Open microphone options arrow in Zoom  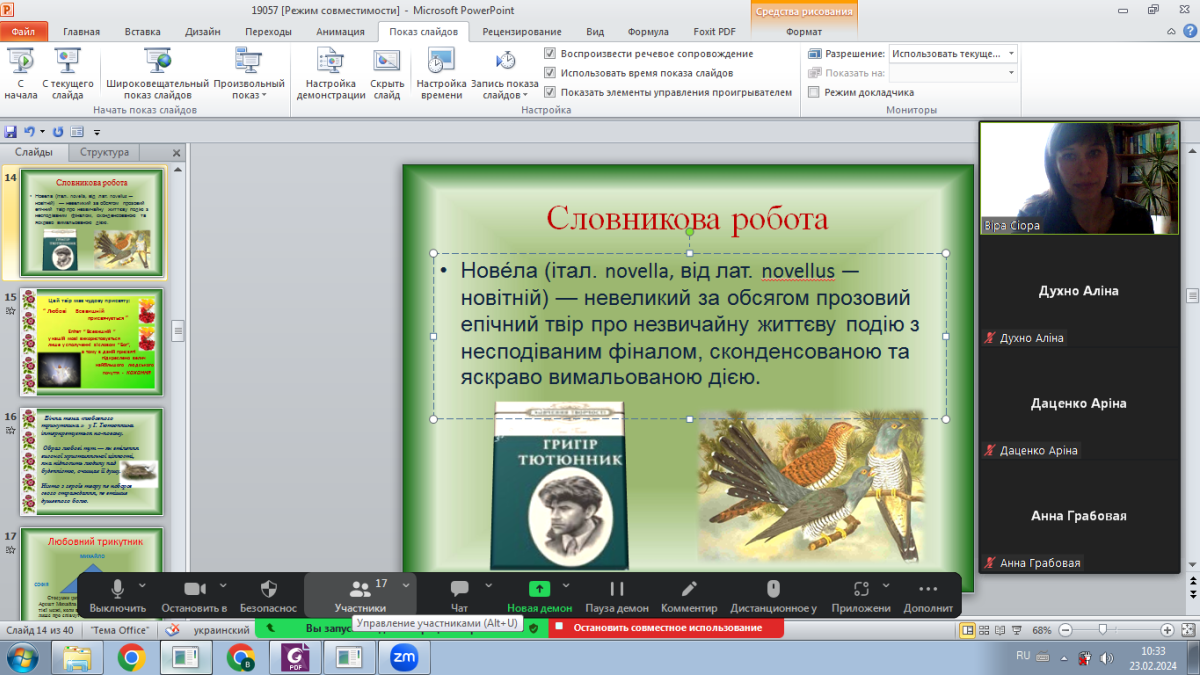coord(141,585)
